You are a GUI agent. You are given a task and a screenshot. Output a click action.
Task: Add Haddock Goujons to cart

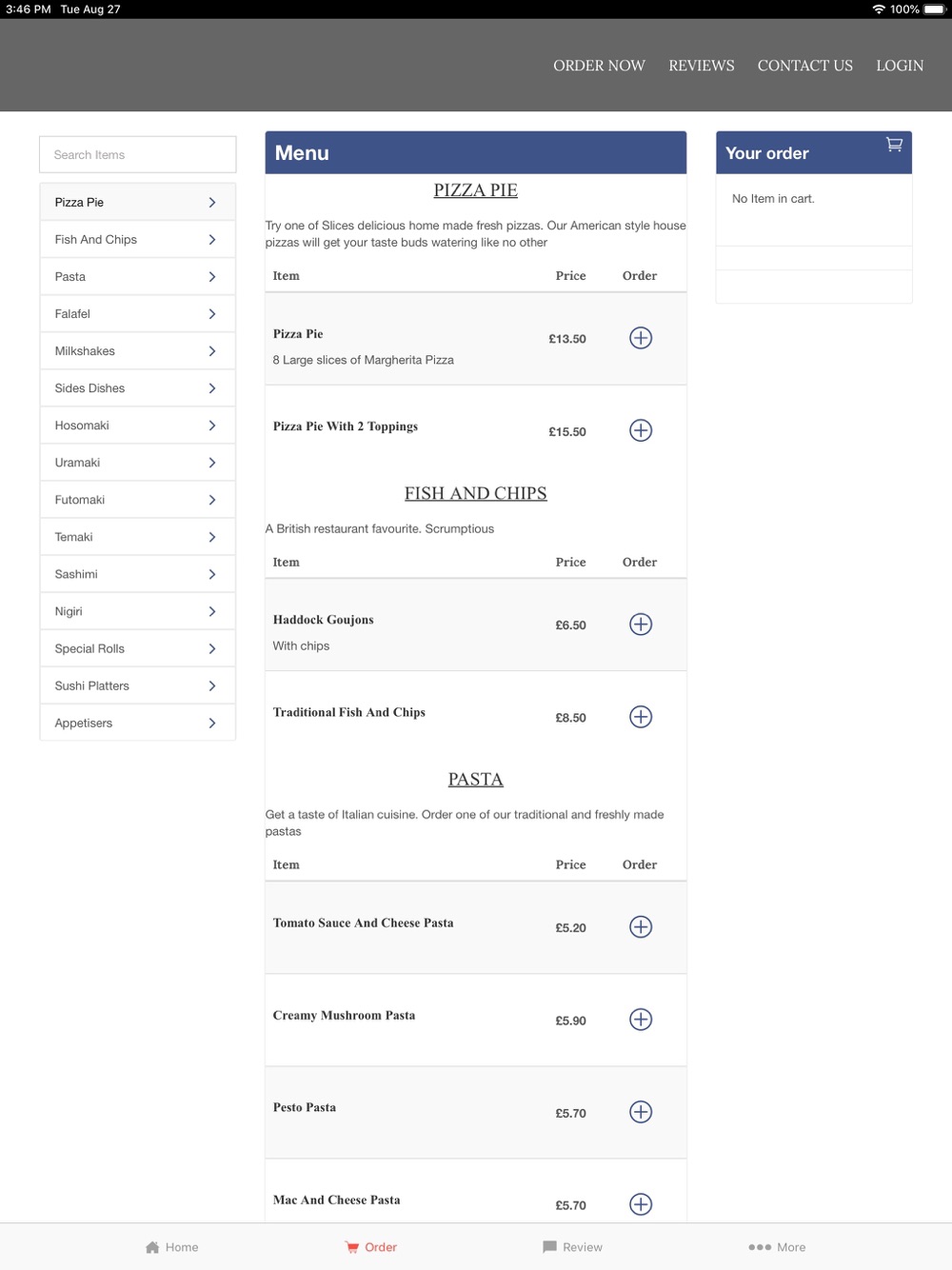pos(641,625)
